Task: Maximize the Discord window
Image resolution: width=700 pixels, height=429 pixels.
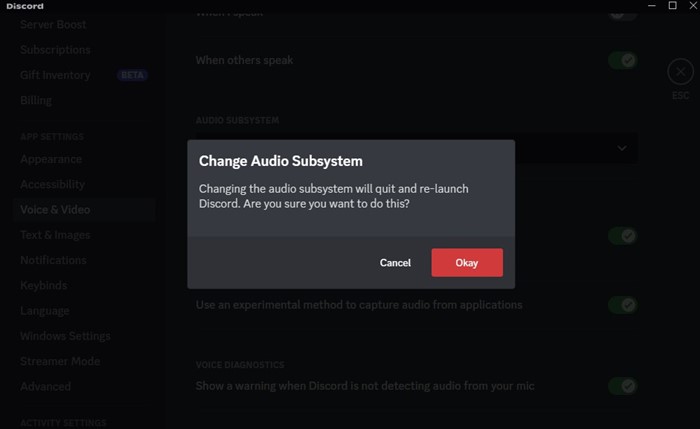Action: pos(672,5)
